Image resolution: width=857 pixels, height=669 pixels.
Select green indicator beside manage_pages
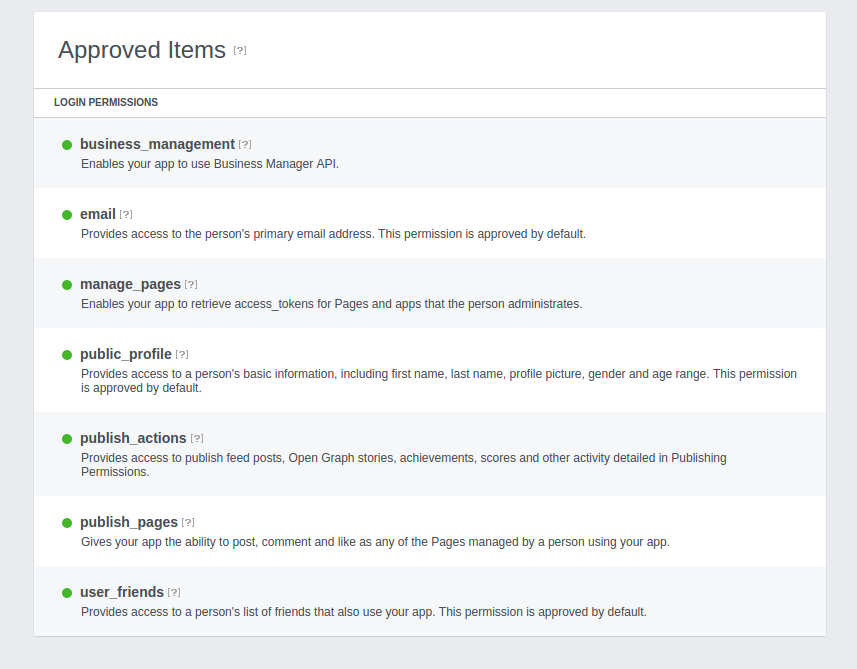(x=67, y=285)
